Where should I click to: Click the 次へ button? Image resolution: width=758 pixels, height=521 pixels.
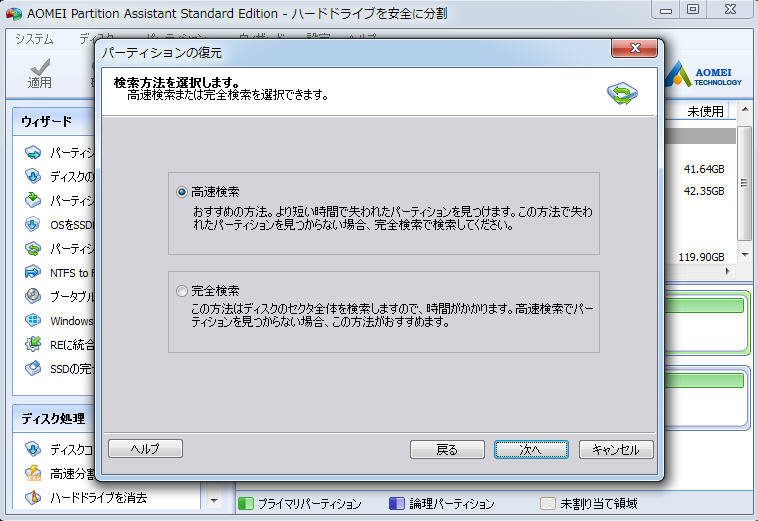tap(531, 449)
